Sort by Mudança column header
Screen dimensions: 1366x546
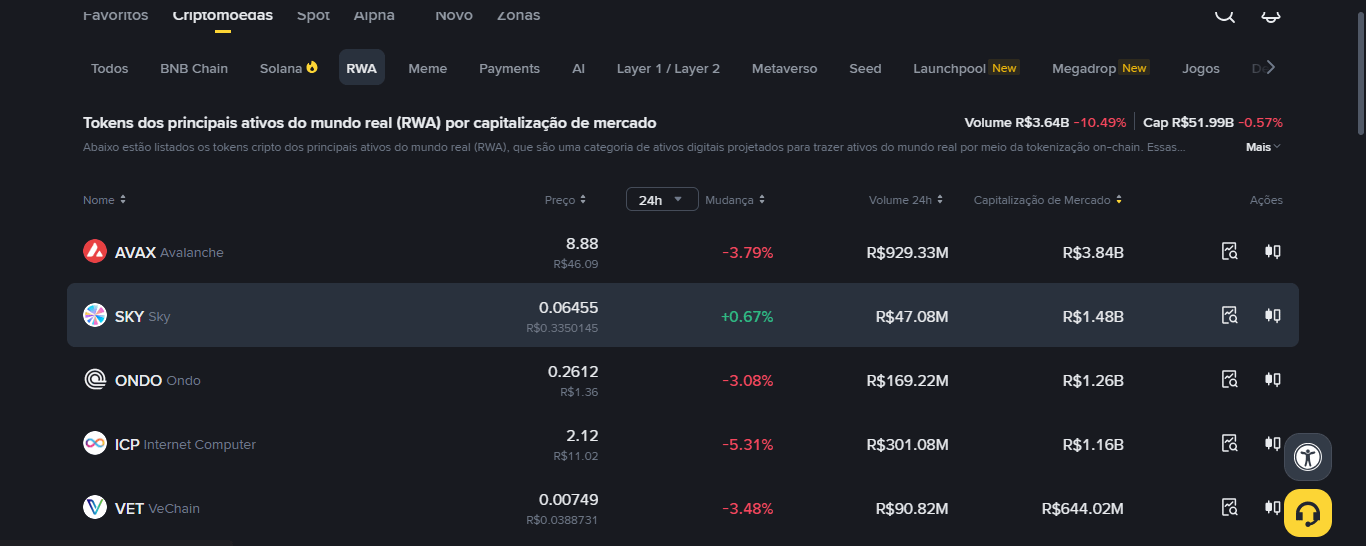(x=735, y=200)
